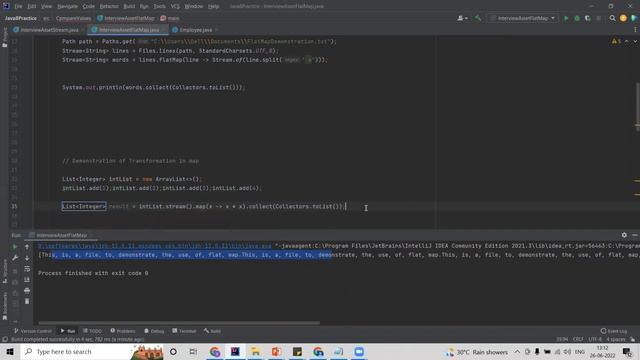The height and width of the screenshot is (360, 640).
Task: Open Build tool window tab
Action: click(212, 331)
